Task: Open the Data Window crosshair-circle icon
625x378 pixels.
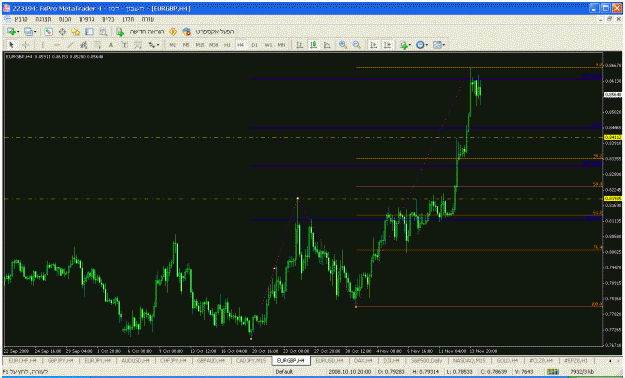Action: point(62,32)
